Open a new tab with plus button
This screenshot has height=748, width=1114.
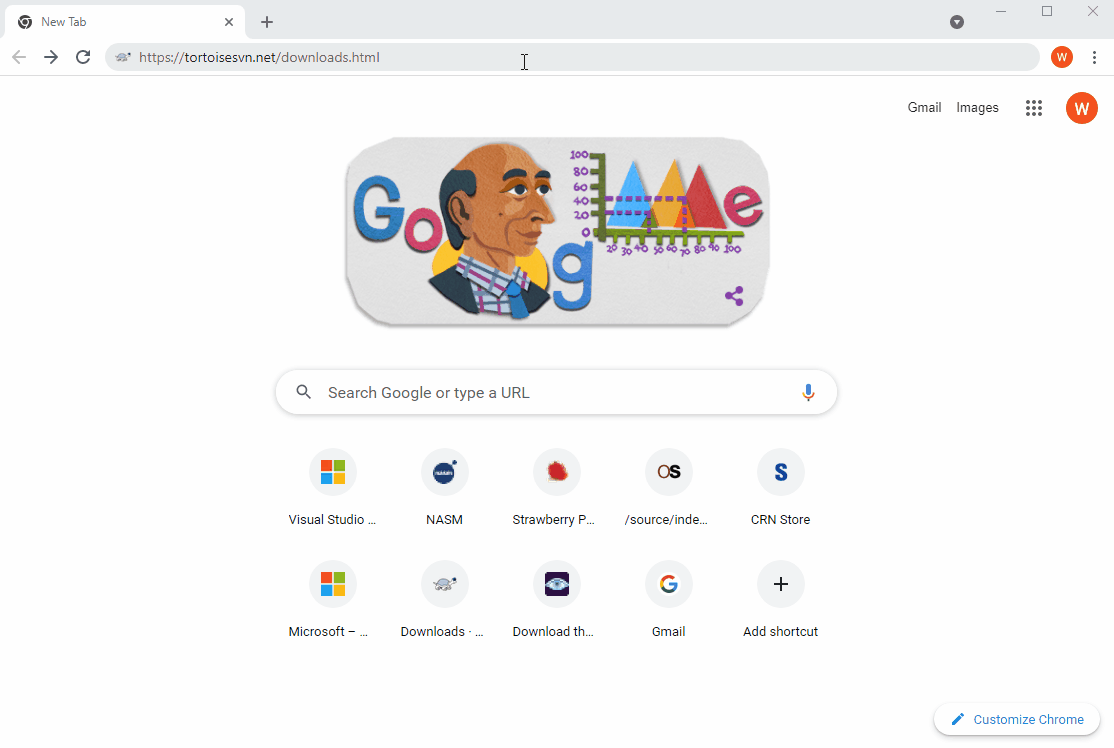click(x=267, y=22)
